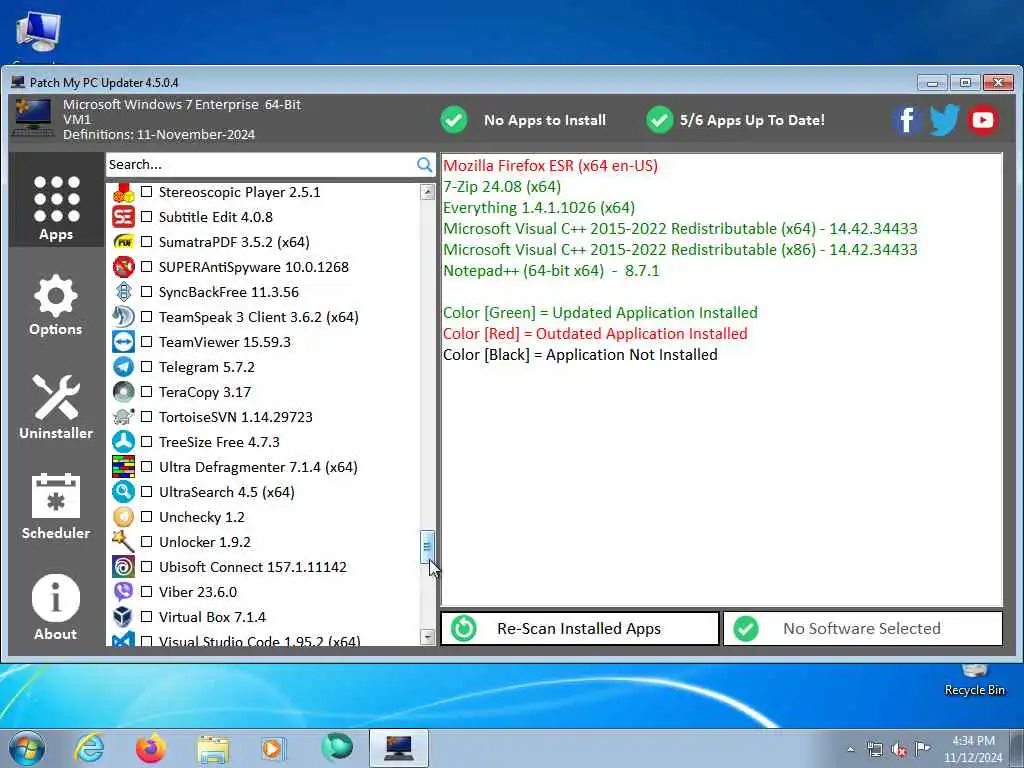1024x768 pixels.
Task: Click the Telegram app icon
Action: pyautogui.click(x=123, y=366)
